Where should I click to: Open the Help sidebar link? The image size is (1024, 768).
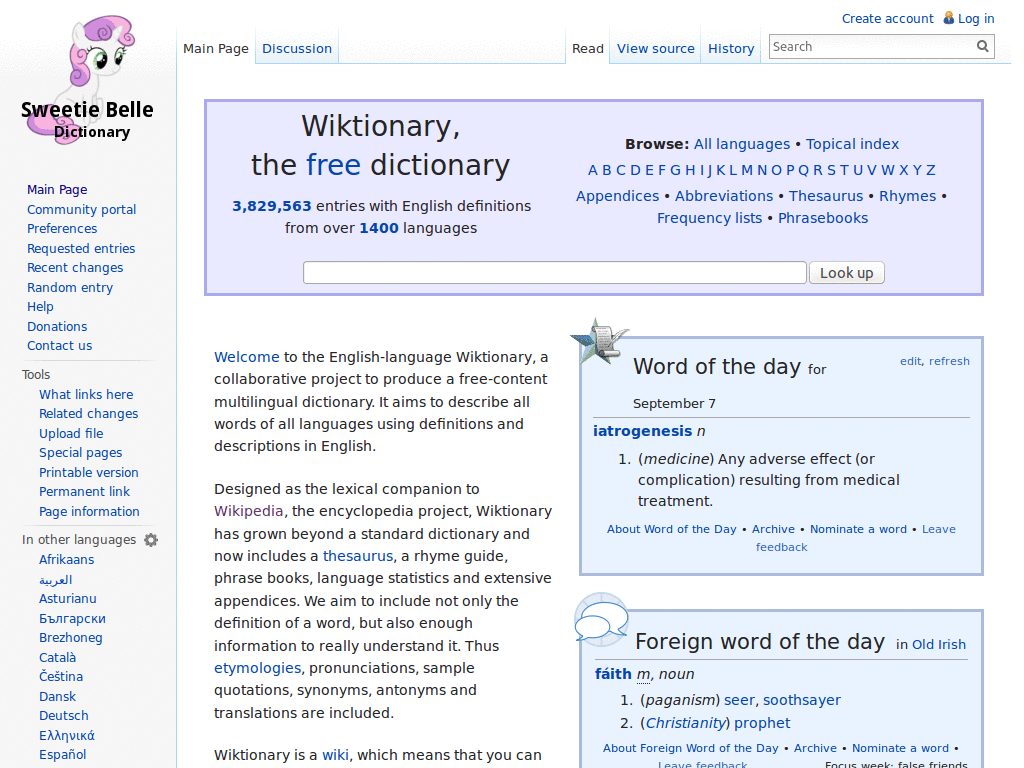click(x=40, y=307)
